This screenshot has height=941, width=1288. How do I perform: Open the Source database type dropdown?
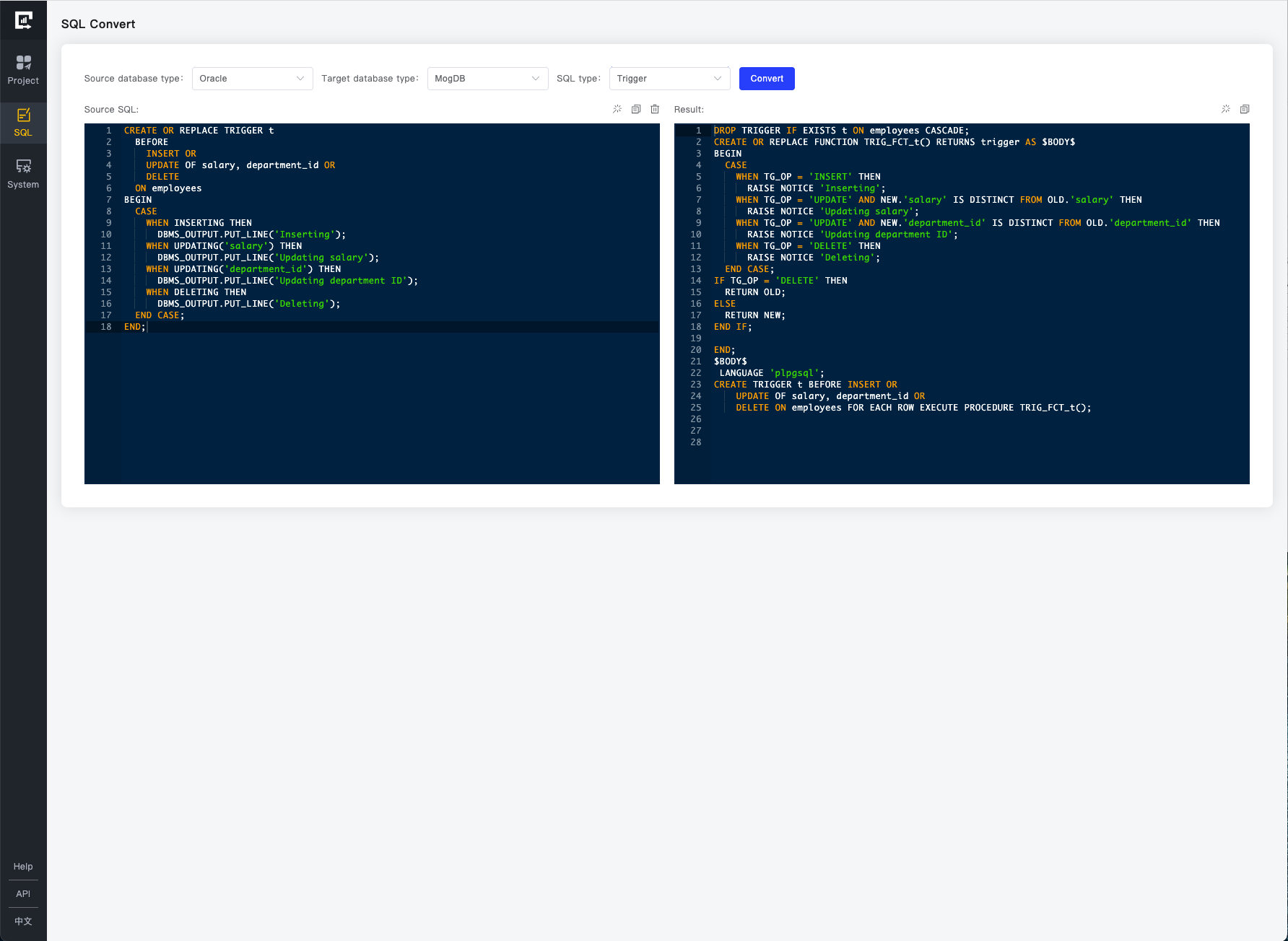tap(251, 78)
